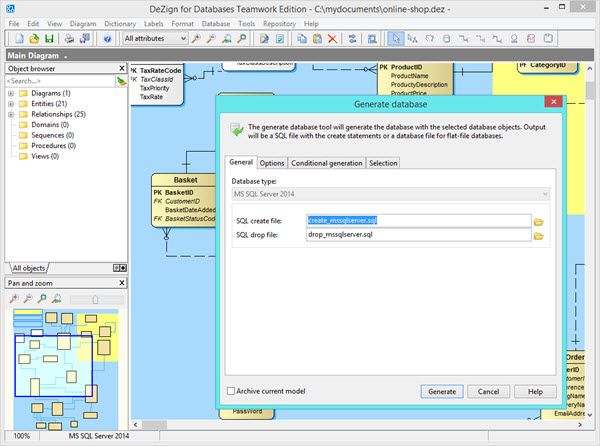This screenshot has width=600, height=446.
Task: Open the Tools menu
Action: click(x=246, y=24)
